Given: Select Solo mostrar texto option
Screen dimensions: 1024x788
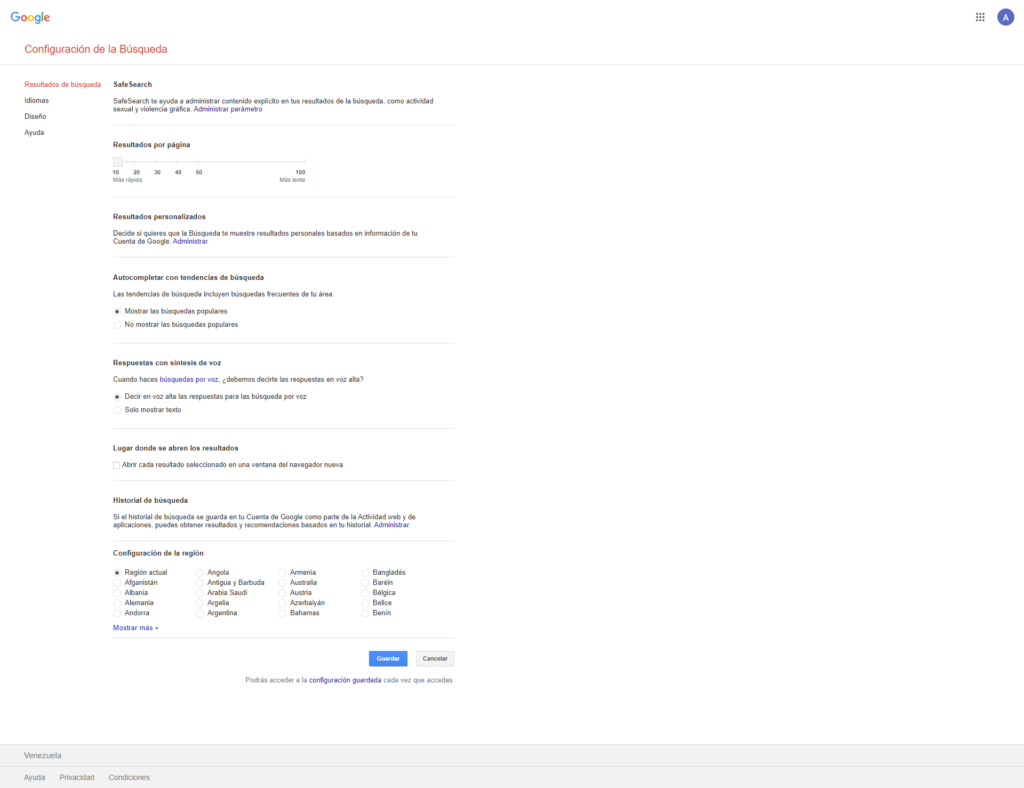Looking at the screenshot, I should pos(117,410).
